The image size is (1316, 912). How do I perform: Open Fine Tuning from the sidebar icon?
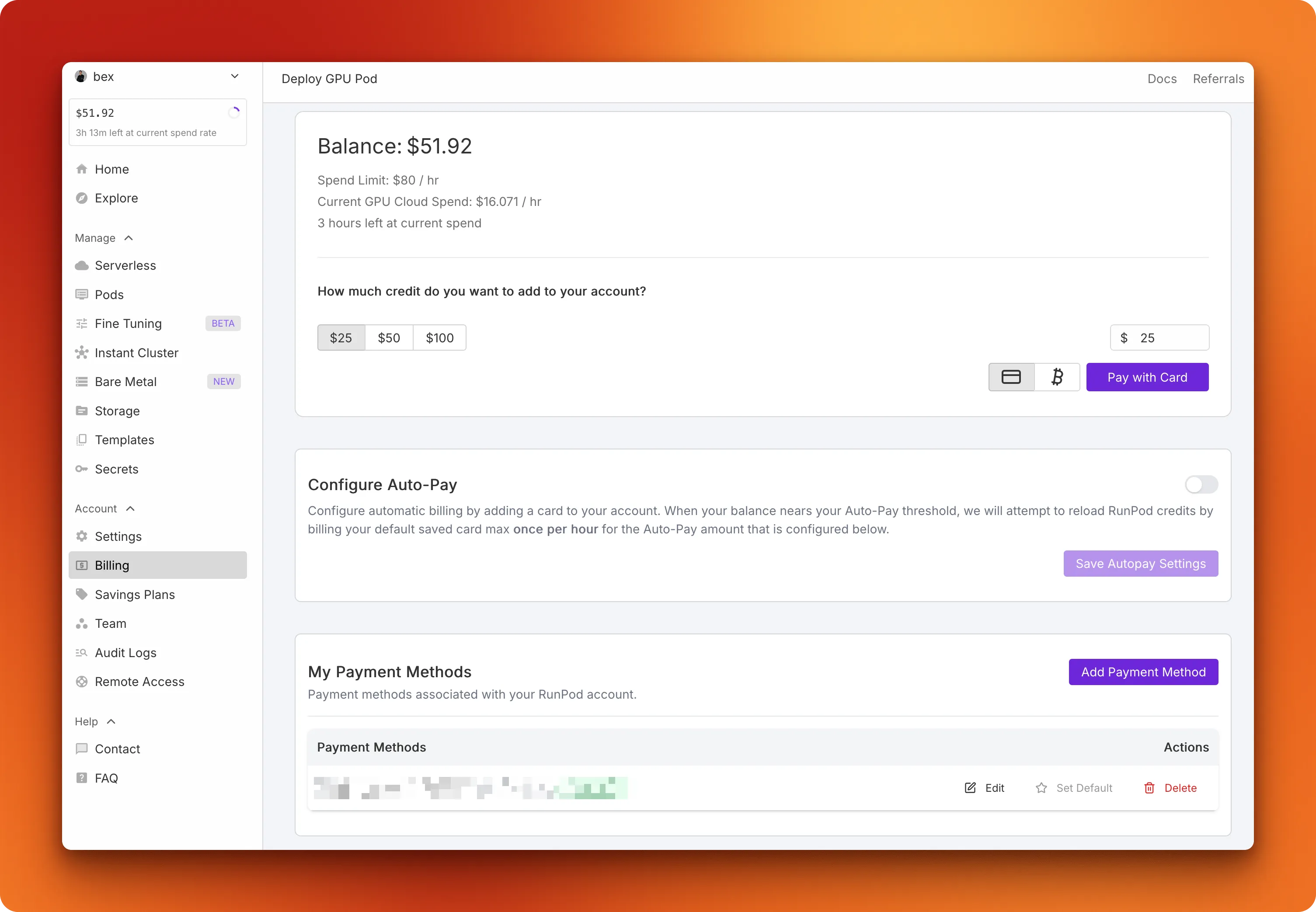coord(82,324)
